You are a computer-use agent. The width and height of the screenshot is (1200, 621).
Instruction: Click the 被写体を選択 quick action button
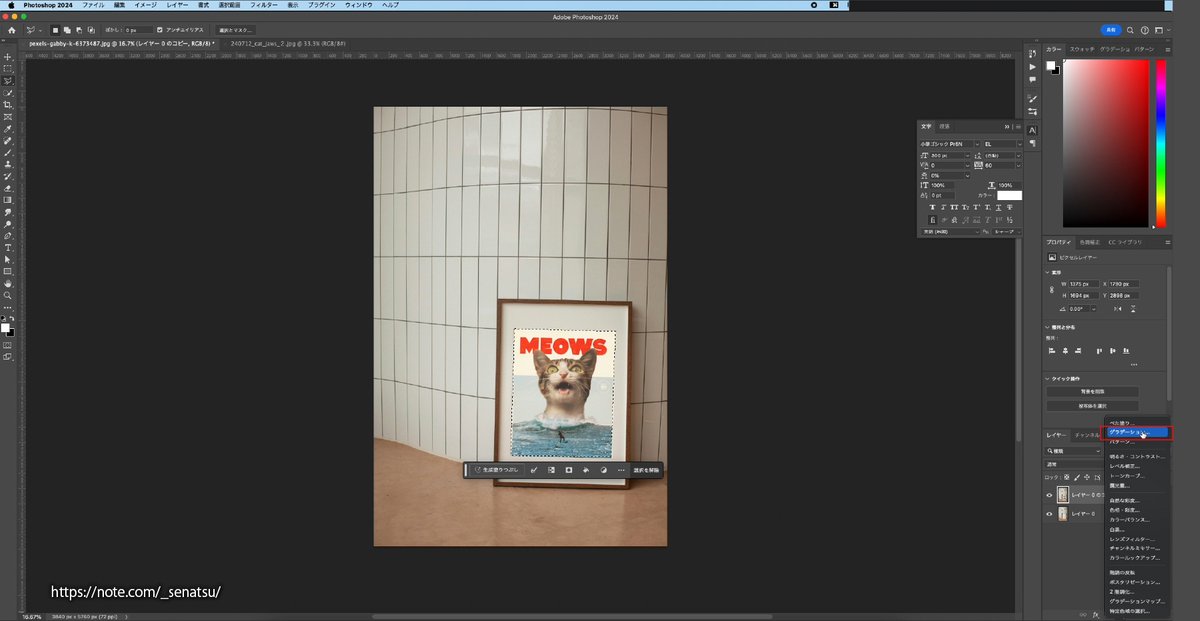1092,406
